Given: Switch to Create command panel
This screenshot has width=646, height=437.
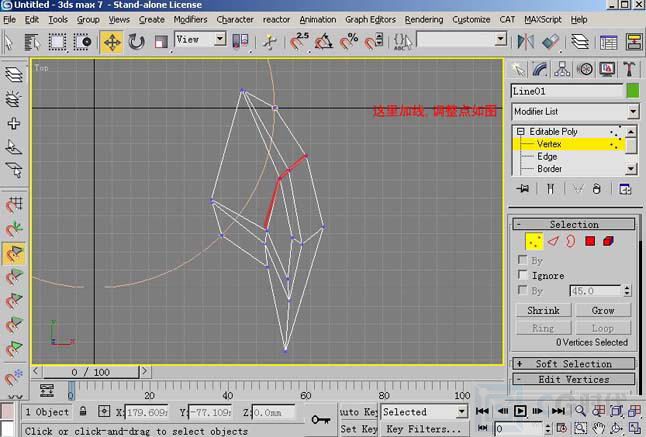Looking at the screenshot, I should tap(519, 69).
